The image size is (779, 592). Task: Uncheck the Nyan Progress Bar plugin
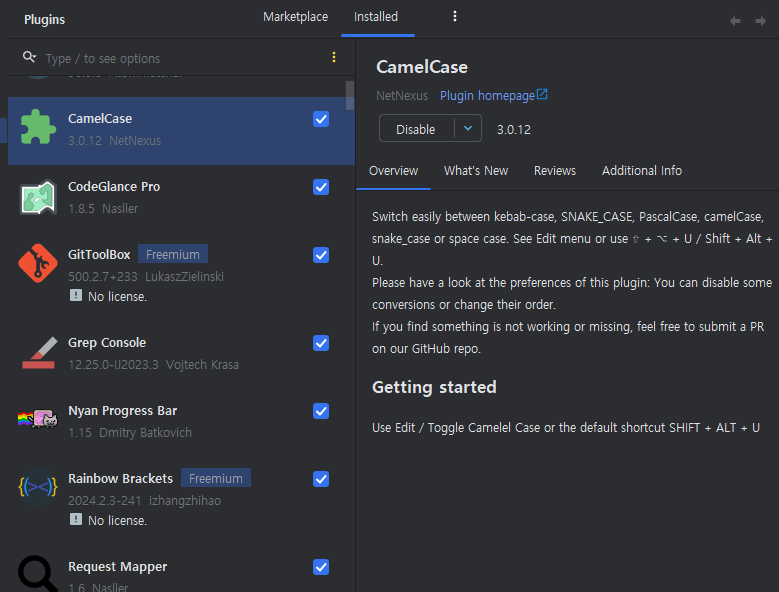coord(321,411)
